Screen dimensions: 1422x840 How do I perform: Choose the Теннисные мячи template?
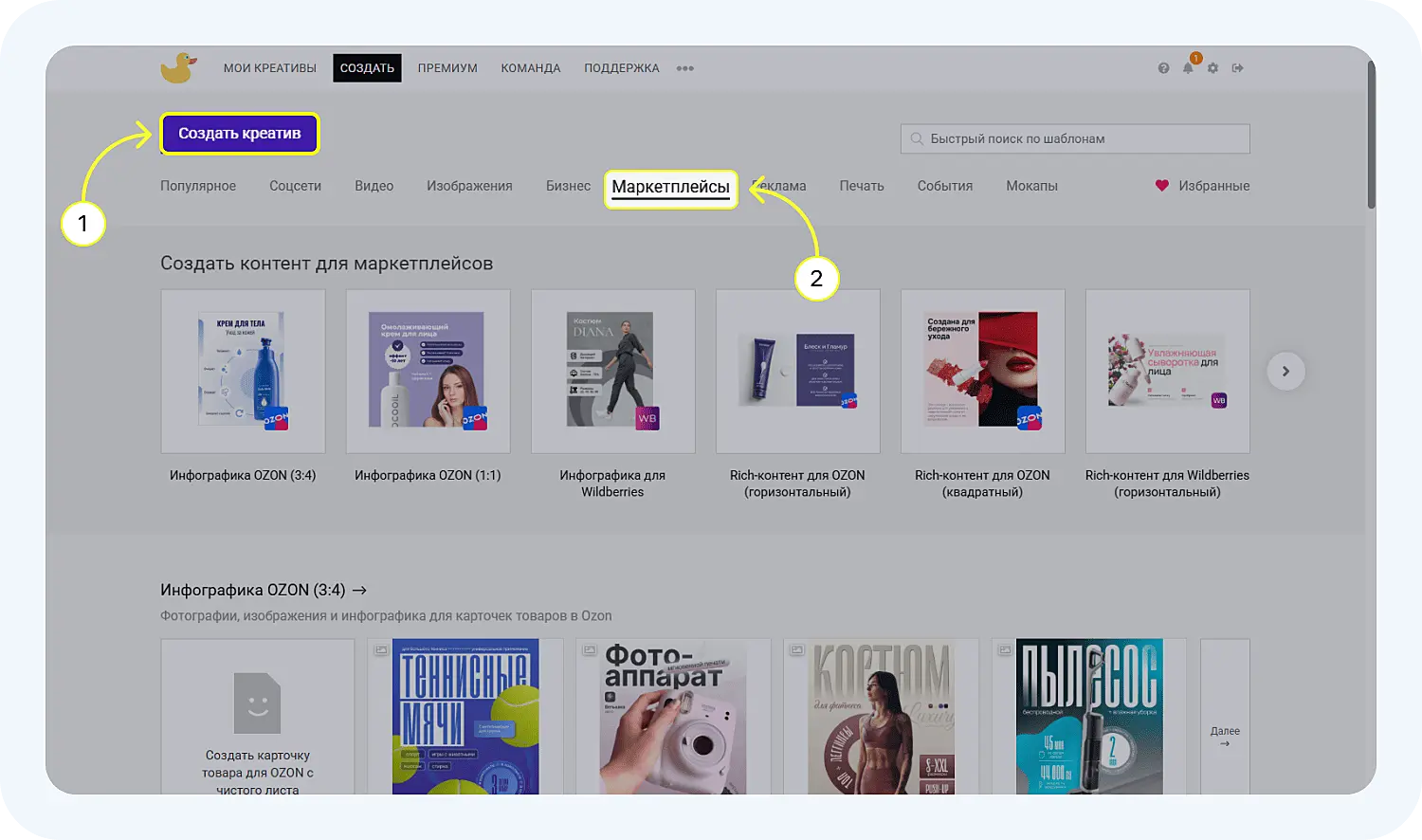coord(465,717)
